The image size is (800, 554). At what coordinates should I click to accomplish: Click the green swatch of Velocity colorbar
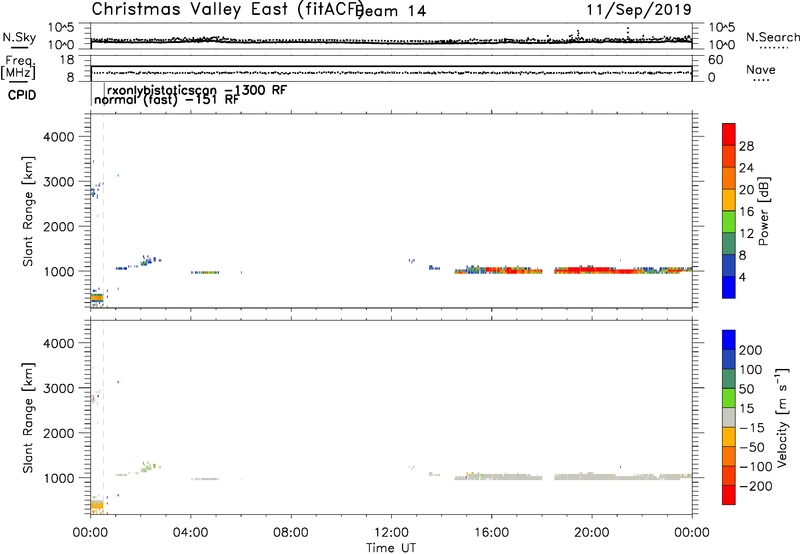click(x=729, y=398)
